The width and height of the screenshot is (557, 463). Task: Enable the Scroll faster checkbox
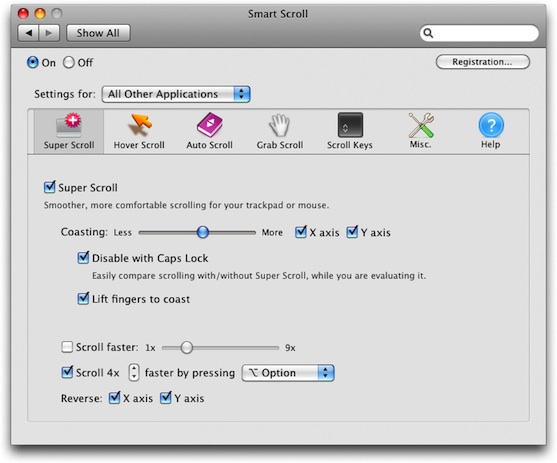(x=67, y=347)
